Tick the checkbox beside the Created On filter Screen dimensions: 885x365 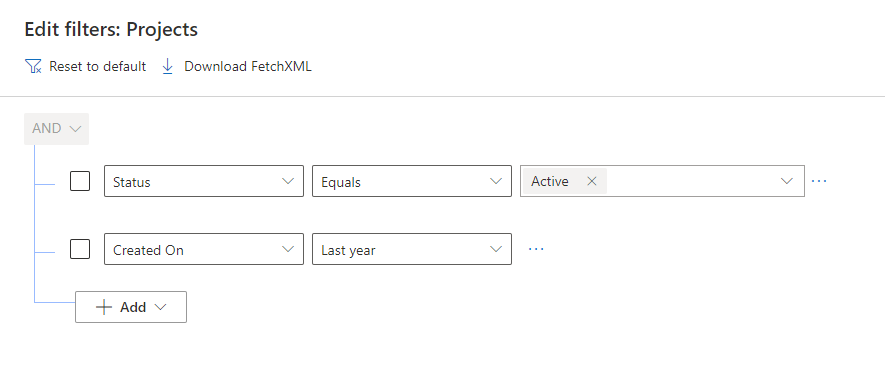[x=80, y=249]
